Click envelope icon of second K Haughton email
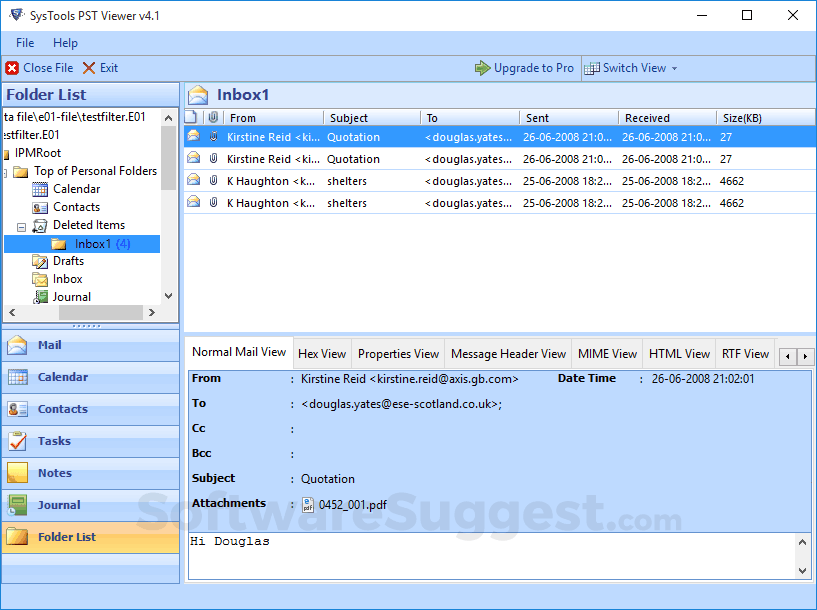817x610 pixels. click(193, 202)
